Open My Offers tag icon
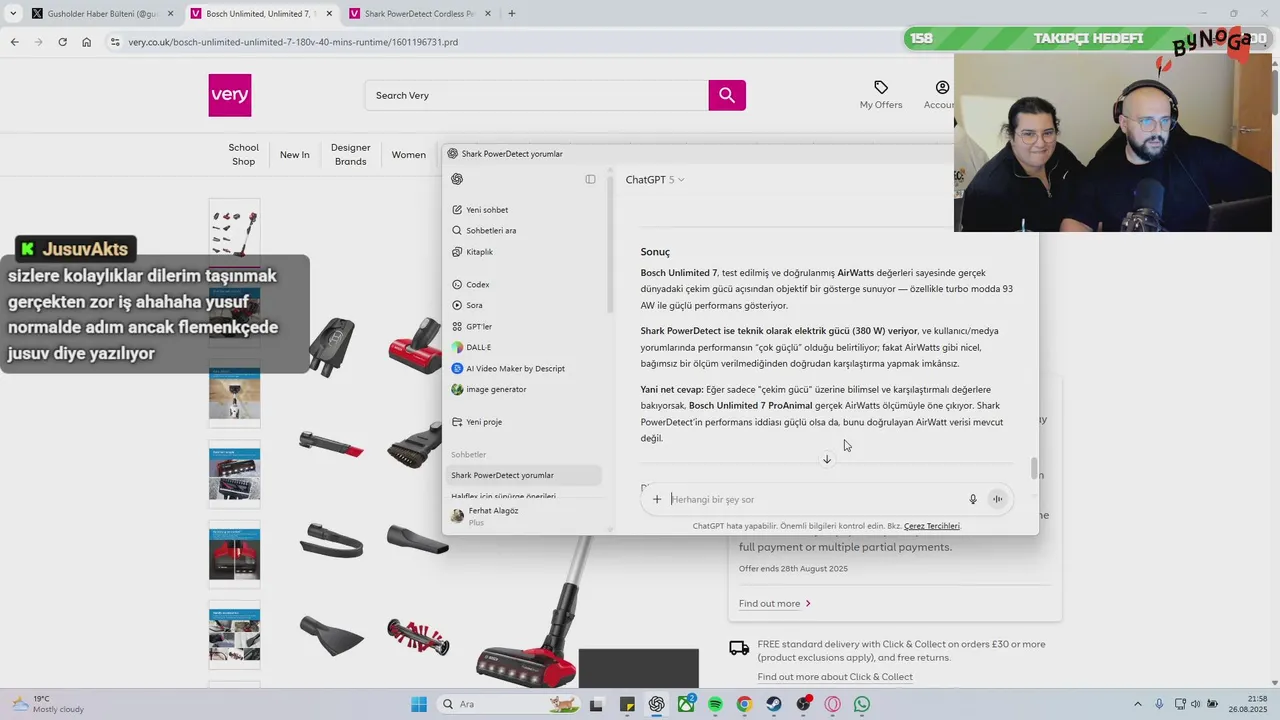Image resolution: width=1280 pixels, height=720 pixels. (x=881, y=88)
